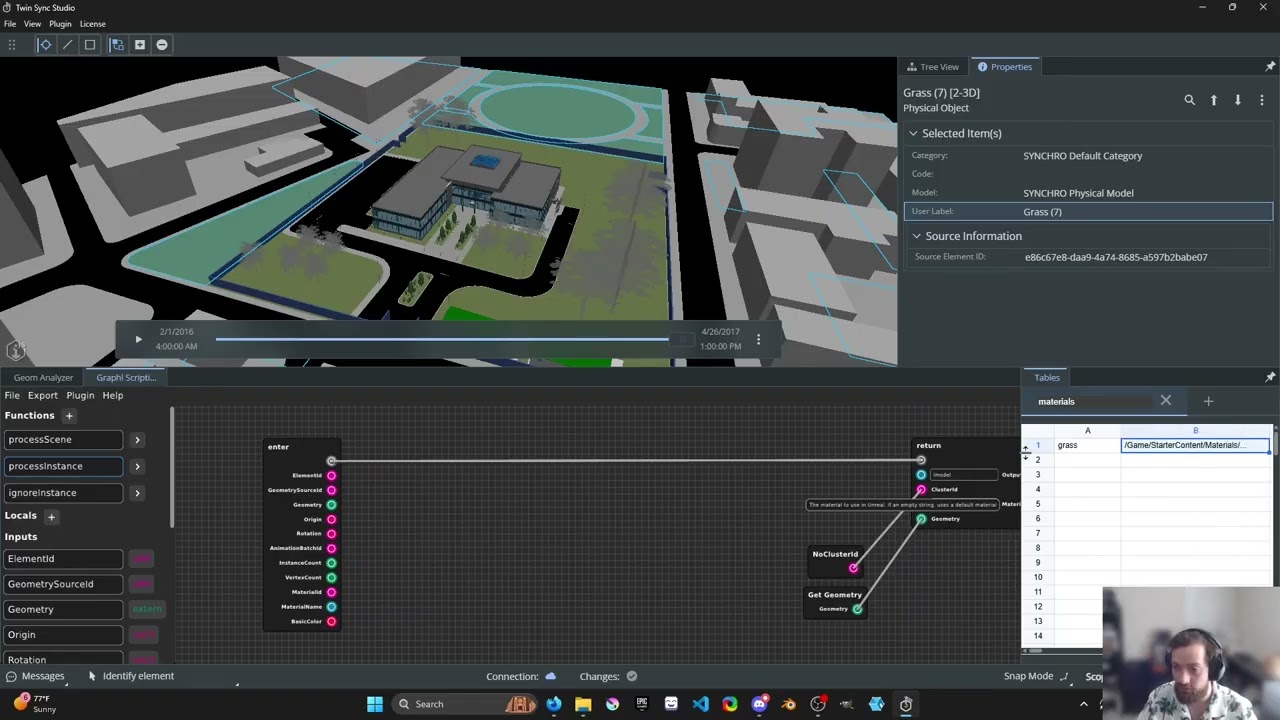Open the View menu
Image resolution: width=1280 pixels, height=720 pixels.
[32, 24]
